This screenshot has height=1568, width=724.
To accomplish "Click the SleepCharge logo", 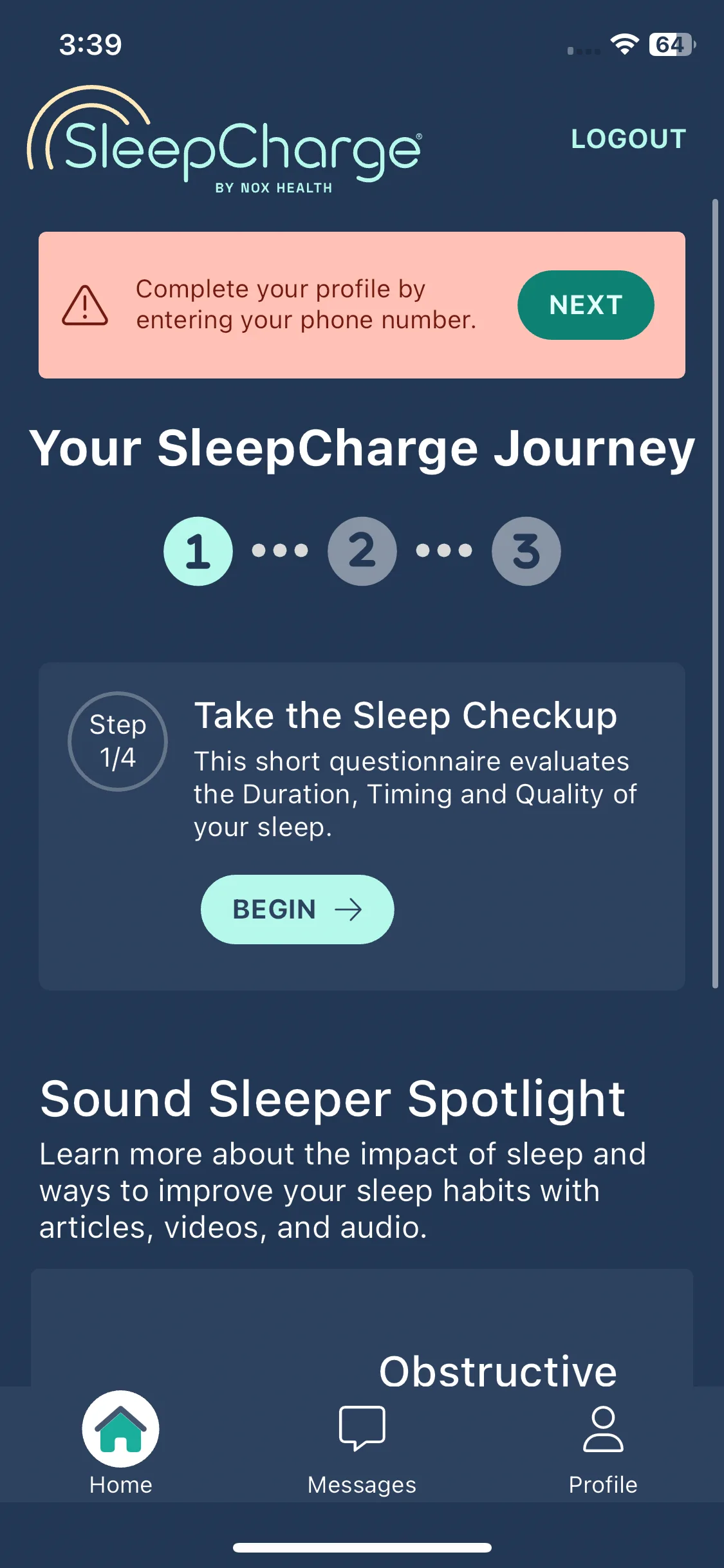I will (225, 139).
